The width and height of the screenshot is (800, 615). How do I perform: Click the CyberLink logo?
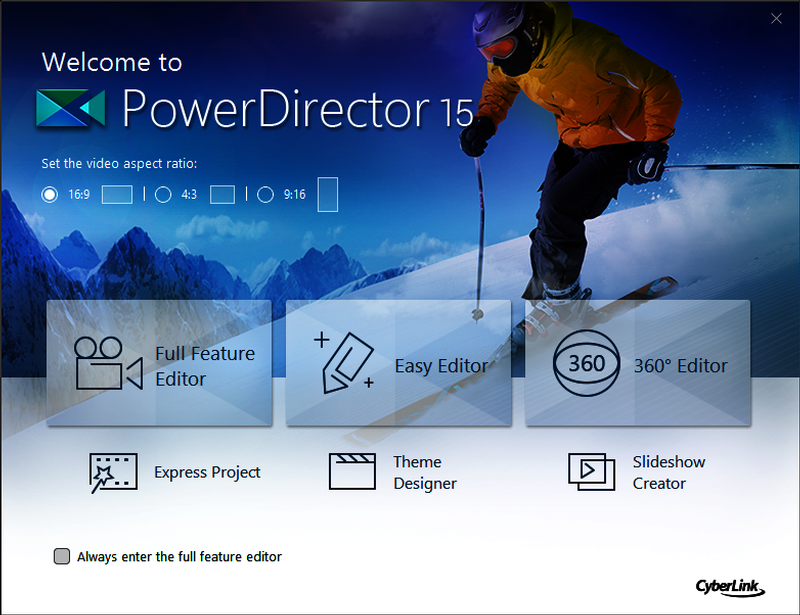(730, 587)
